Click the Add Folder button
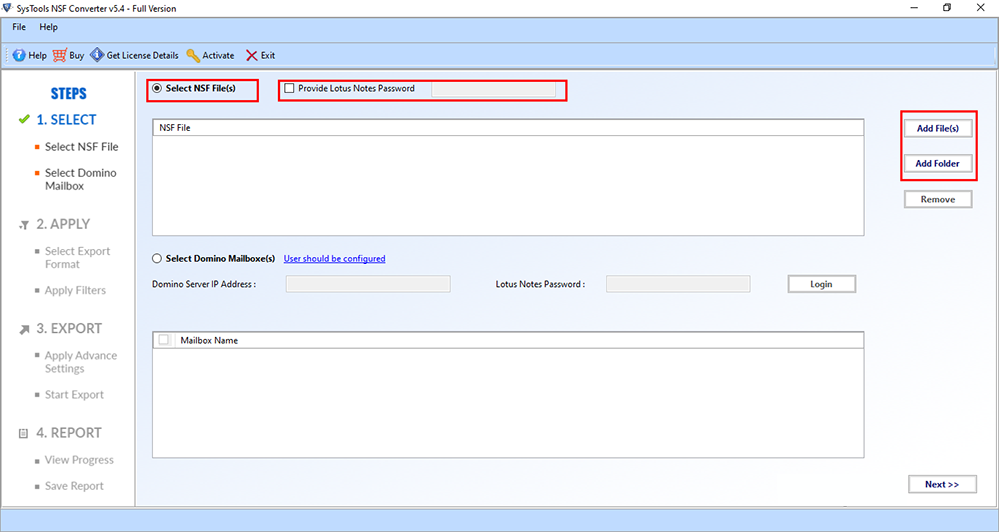This screenshot has height=532, width=999. [938, 163]
